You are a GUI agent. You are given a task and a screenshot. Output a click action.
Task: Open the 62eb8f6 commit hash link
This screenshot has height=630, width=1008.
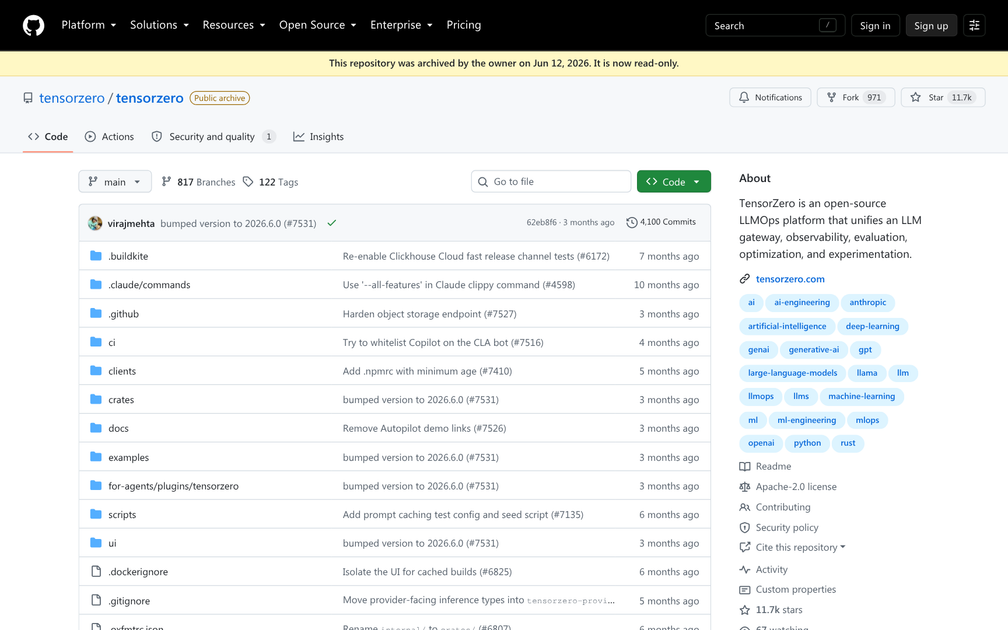coord(541,222)
